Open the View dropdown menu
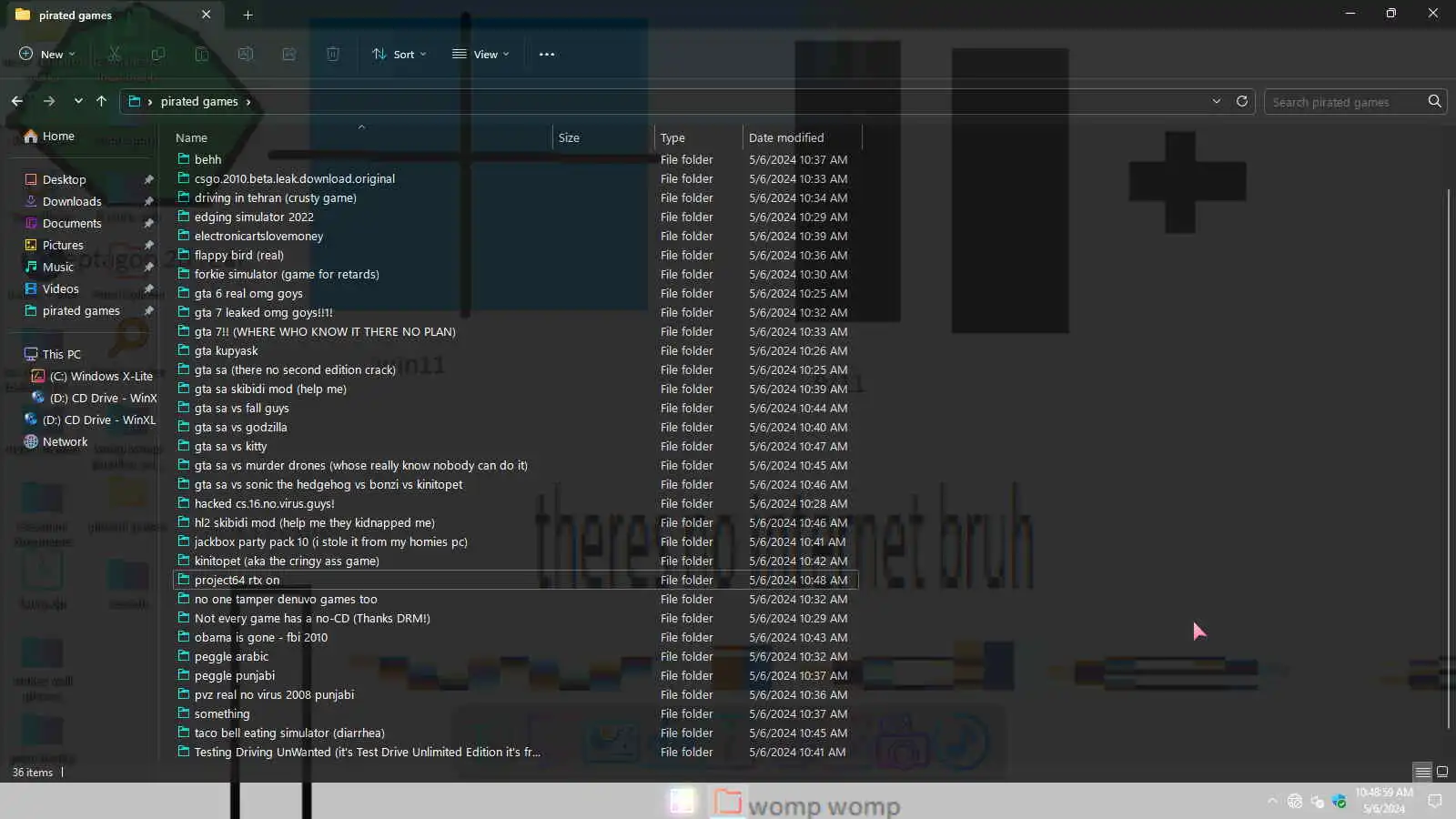 pos(480,55)
